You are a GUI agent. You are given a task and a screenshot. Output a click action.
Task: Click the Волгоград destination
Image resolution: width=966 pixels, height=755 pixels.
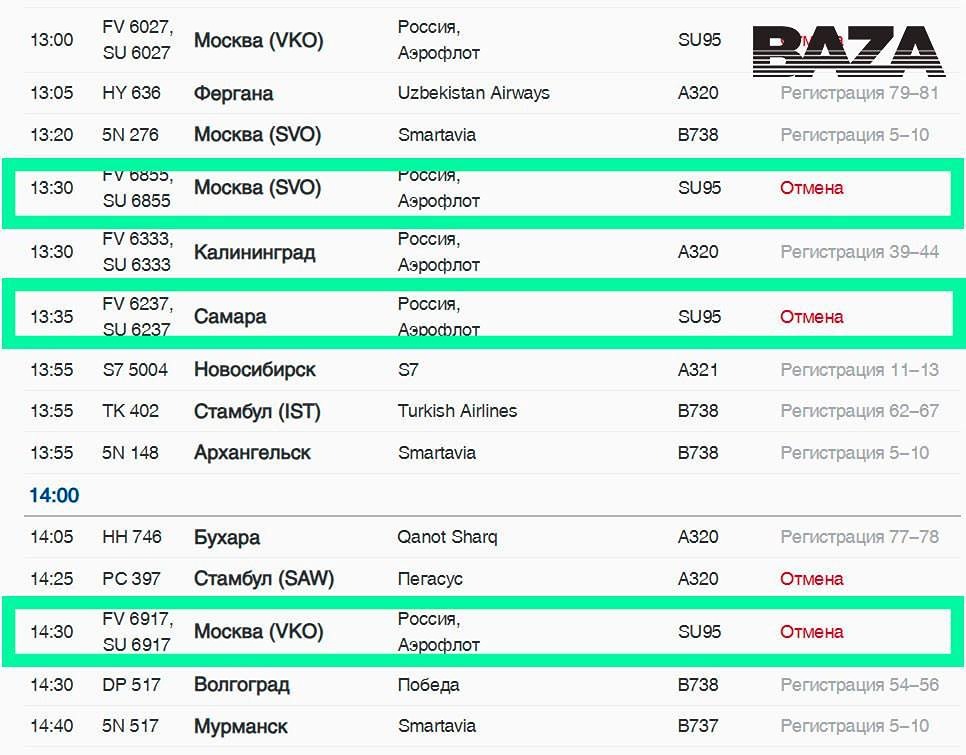pos(241,685)
